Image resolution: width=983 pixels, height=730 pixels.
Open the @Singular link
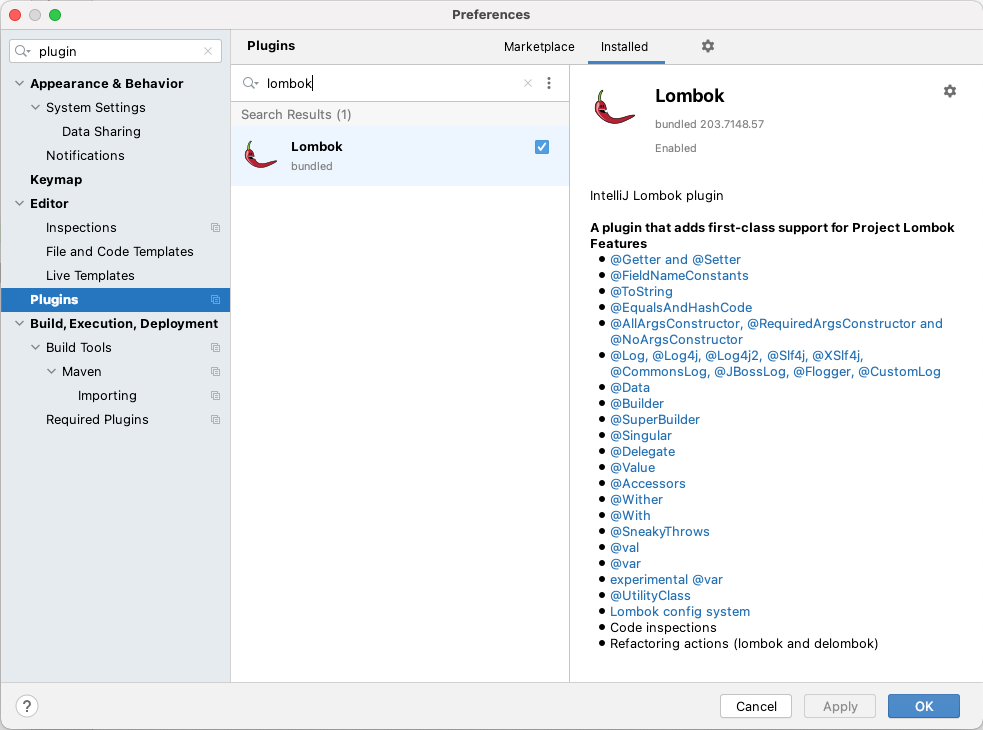[641, 435]
